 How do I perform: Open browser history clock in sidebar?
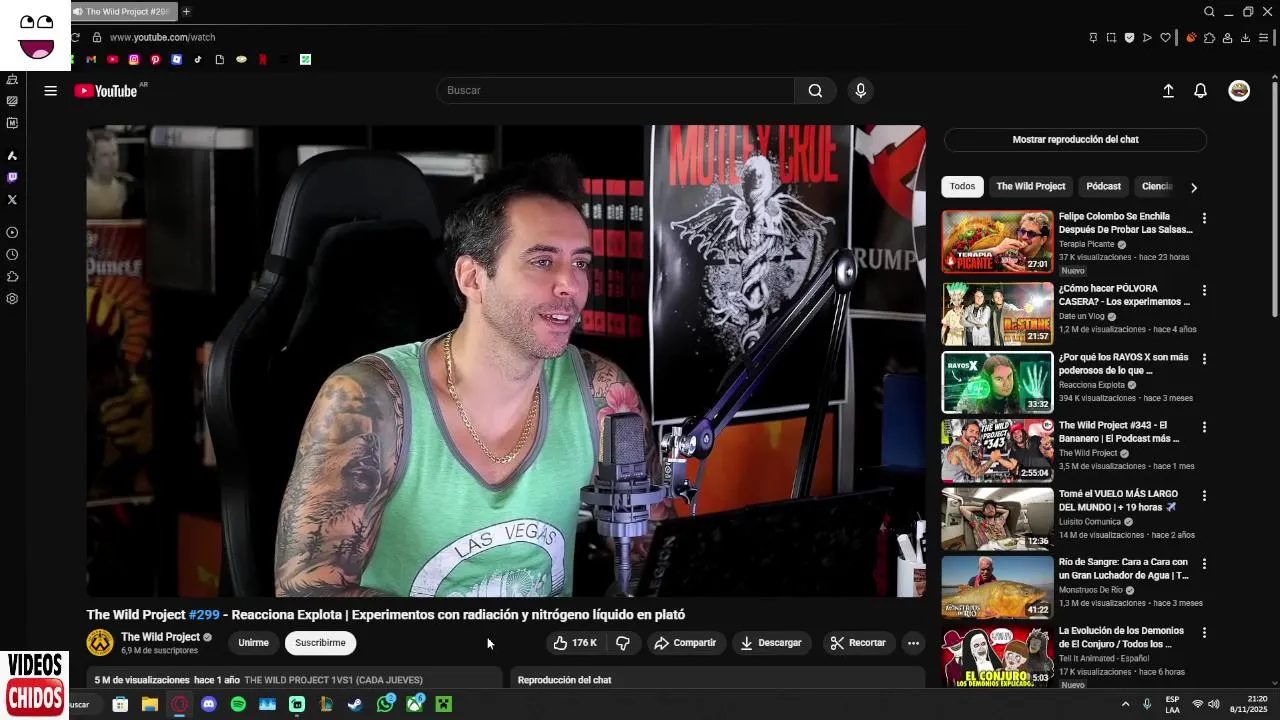12,255
